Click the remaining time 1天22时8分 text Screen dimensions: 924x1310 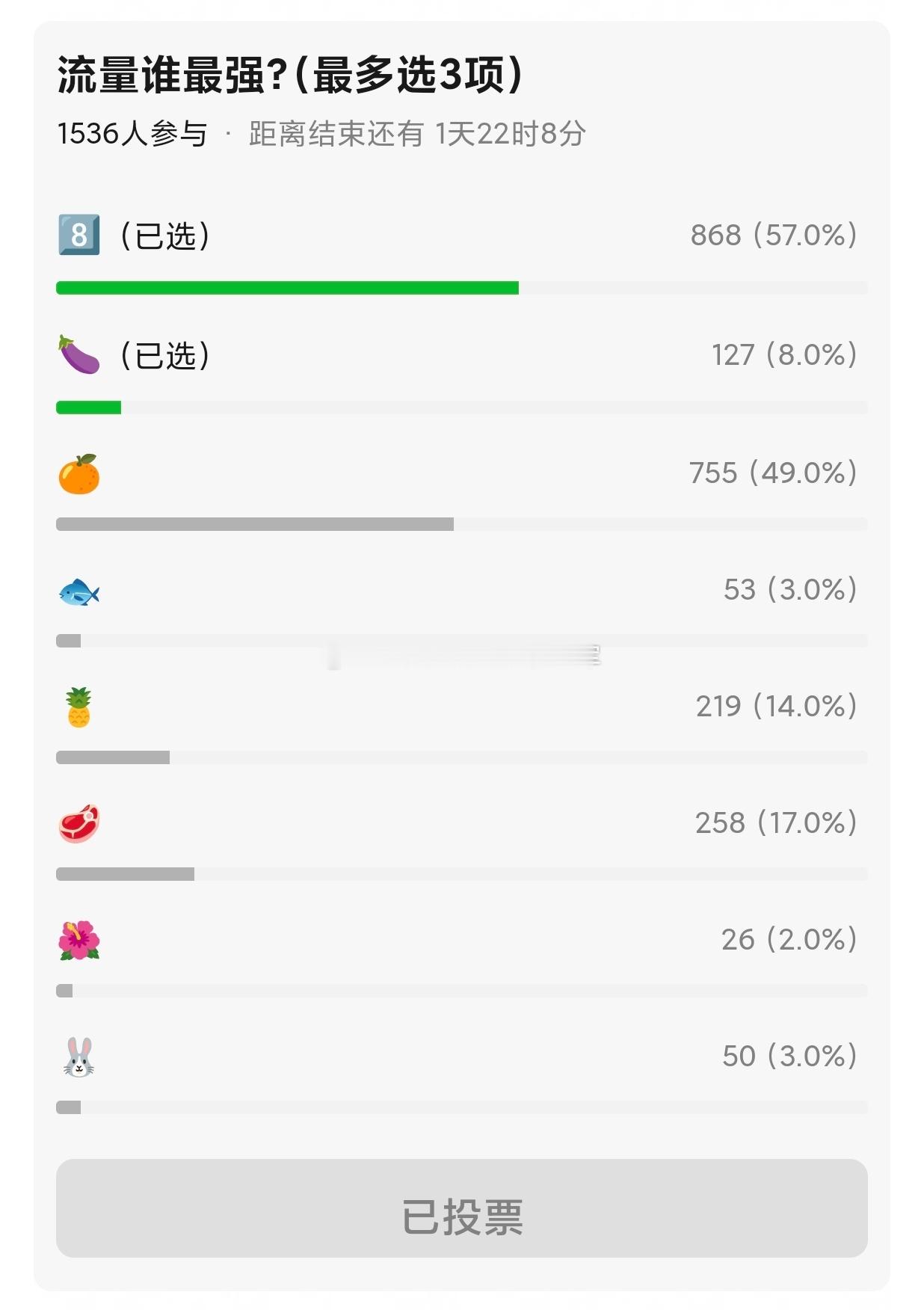[511, 133]
